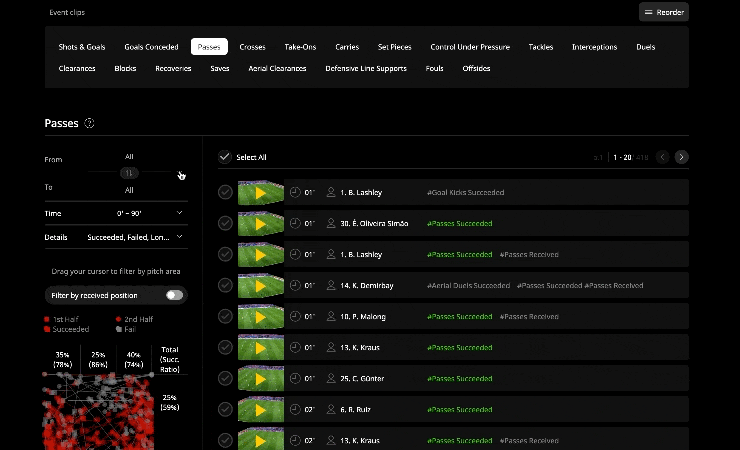Check the Select All checkbox
The width and height of the screenshot is (740, 450).
tap(225, 157)
